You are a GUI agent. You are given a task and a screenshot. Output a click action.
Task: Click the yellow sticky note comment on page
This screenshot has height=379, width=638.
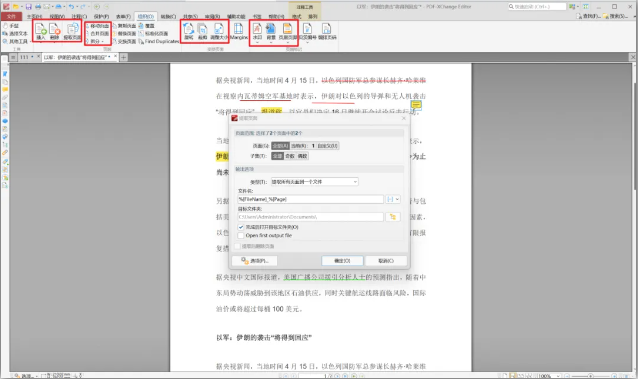click(x=416, y=105)
